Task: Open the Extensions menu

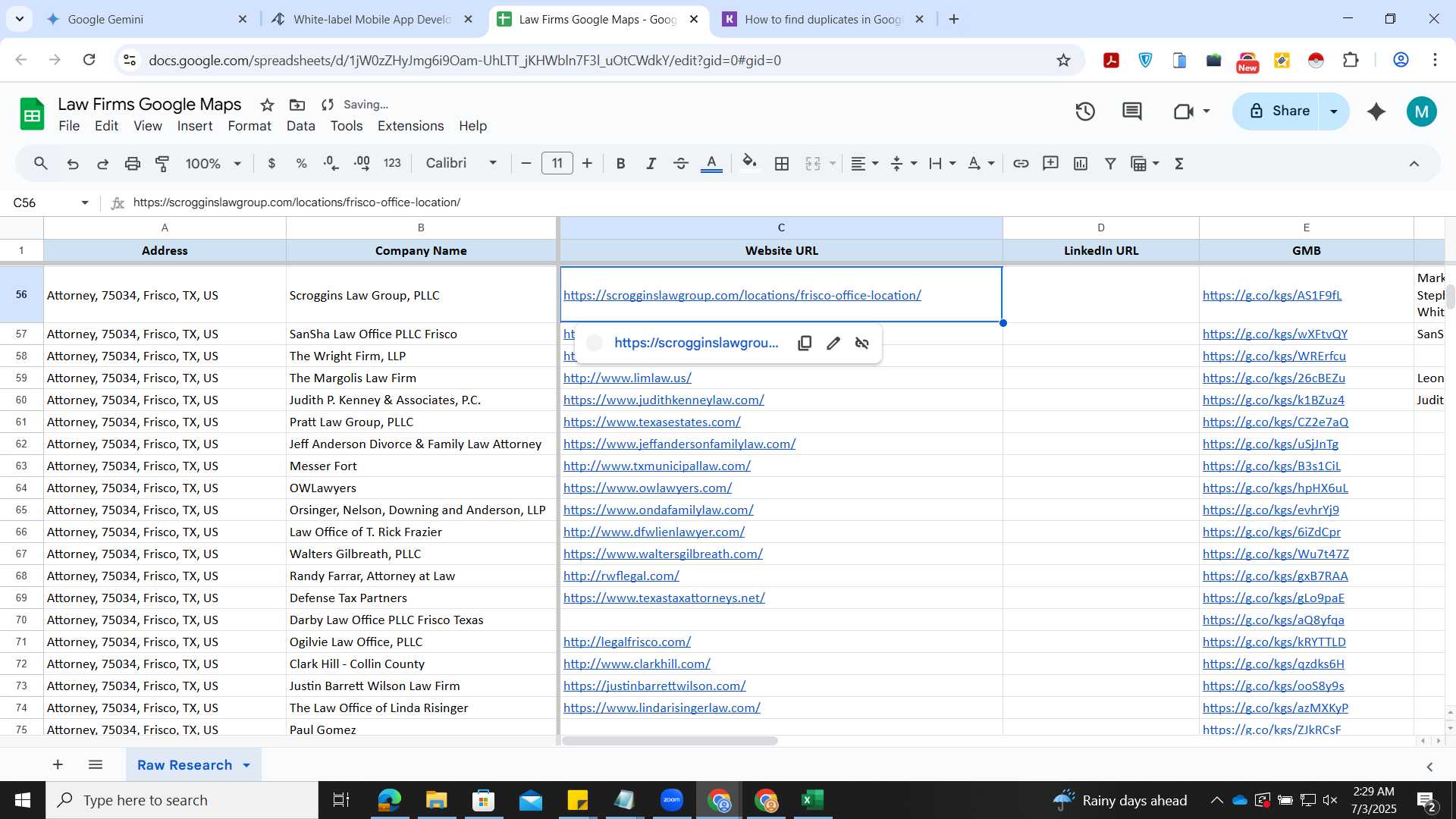Action: coord(410,126)
